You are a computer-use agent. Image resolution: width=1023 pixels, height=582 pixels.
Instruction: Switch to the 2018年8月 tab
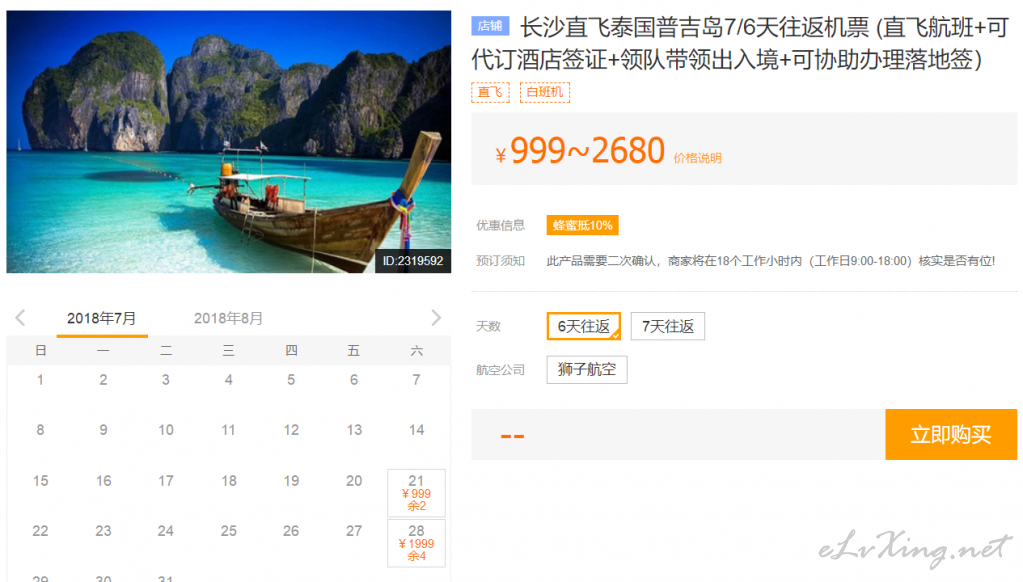click(228, 318)
